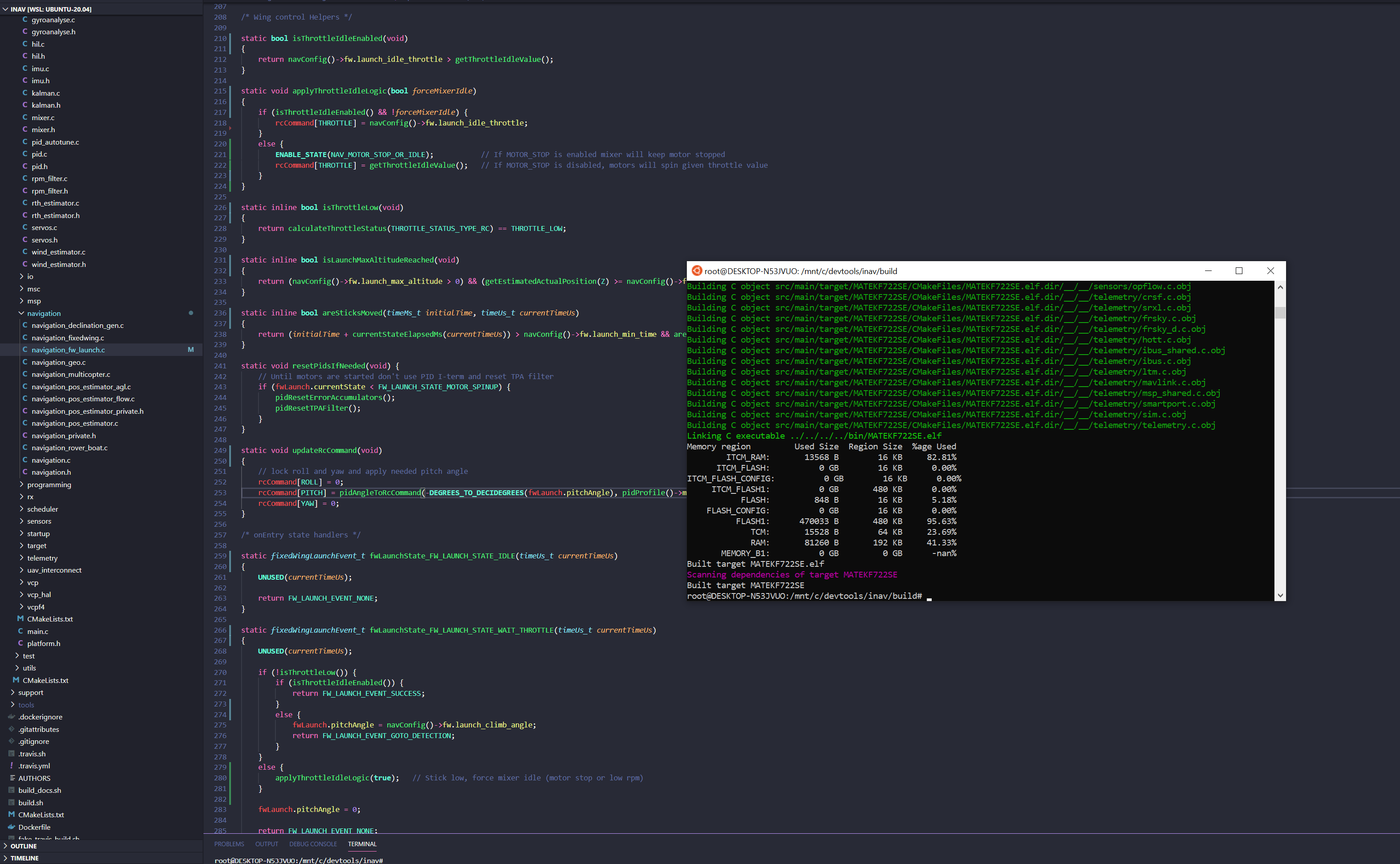The height and width of the screenshot is (864, 1400).
Task: Select build.sh script file icon
Action: [x=12, y=802]
